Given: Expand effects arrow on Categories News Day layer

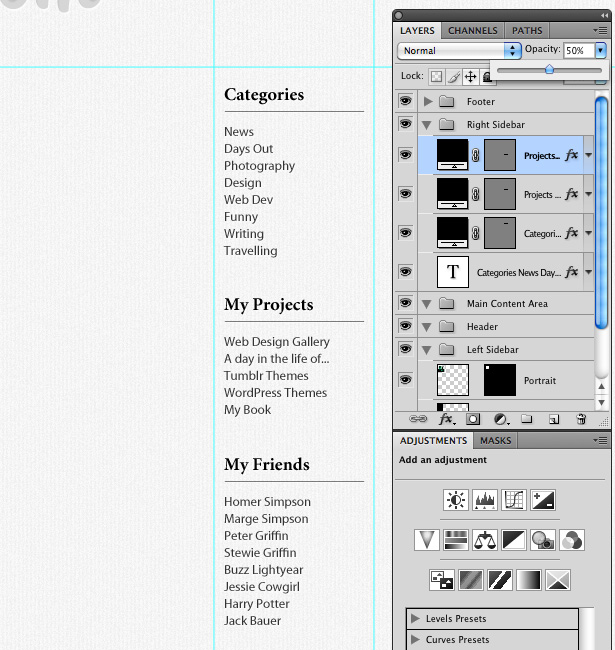Looking at the screenshot, I should click(588, 272).
